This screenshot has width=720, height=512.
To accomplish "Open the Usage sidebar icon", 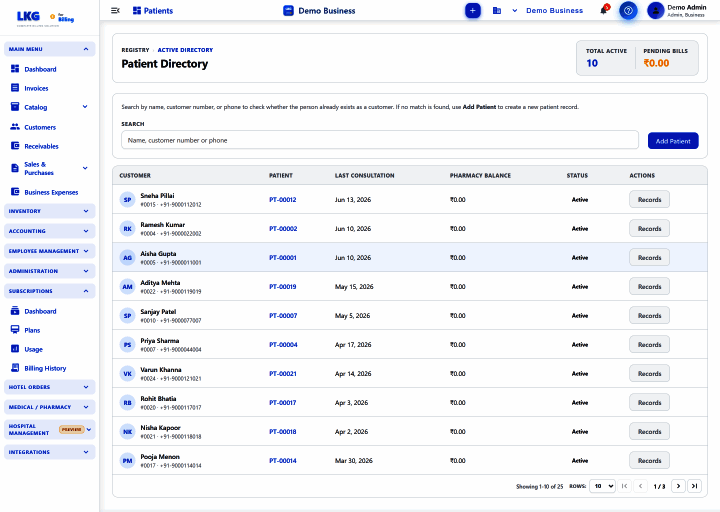I will click(x=15, y=349).
